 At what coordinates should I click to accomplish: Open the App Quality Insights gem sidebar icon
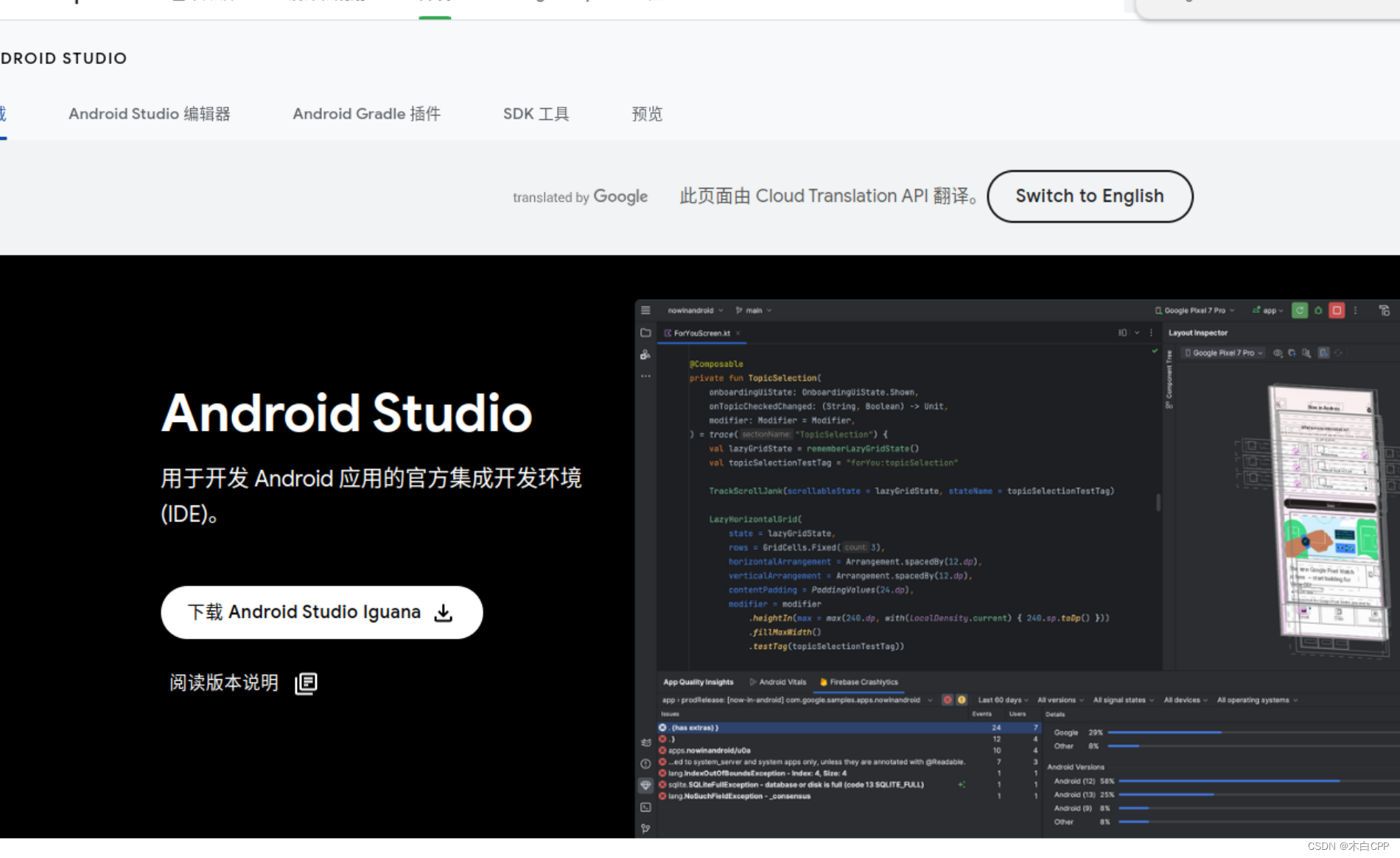(645, 785)
